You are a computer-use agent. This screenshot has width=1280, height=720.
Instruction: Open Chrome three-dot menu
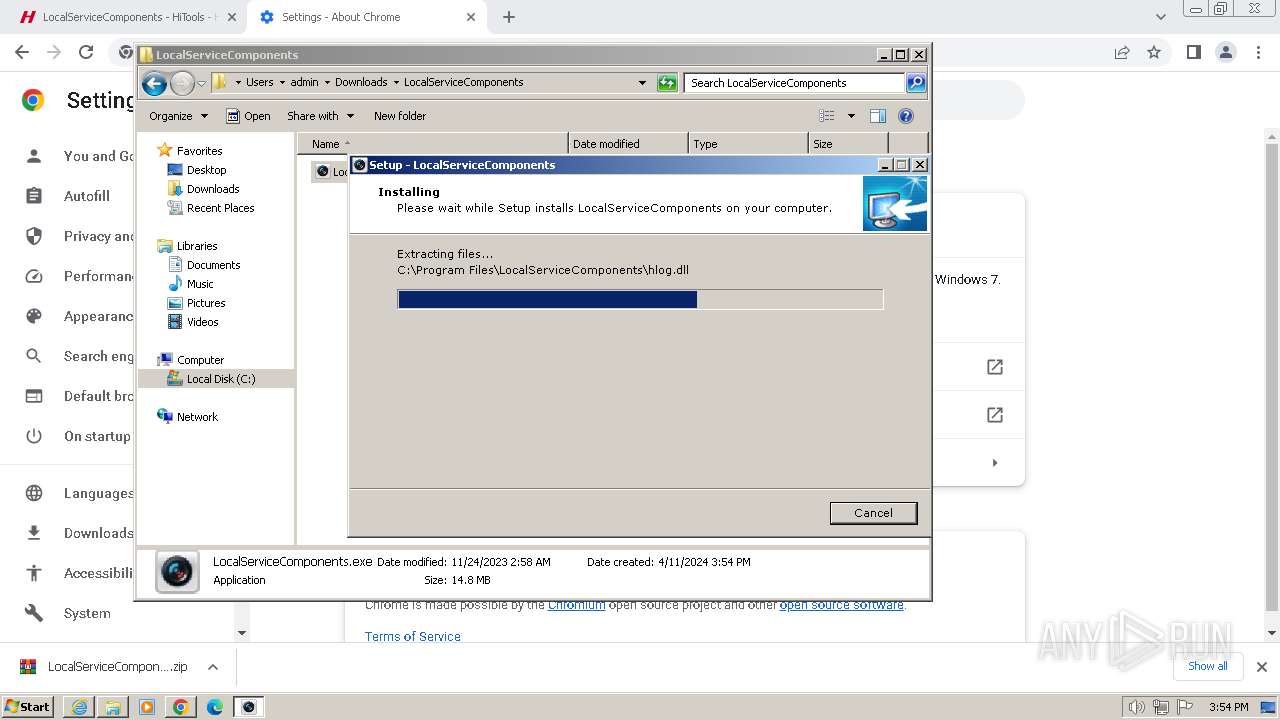click(1257, 52)
